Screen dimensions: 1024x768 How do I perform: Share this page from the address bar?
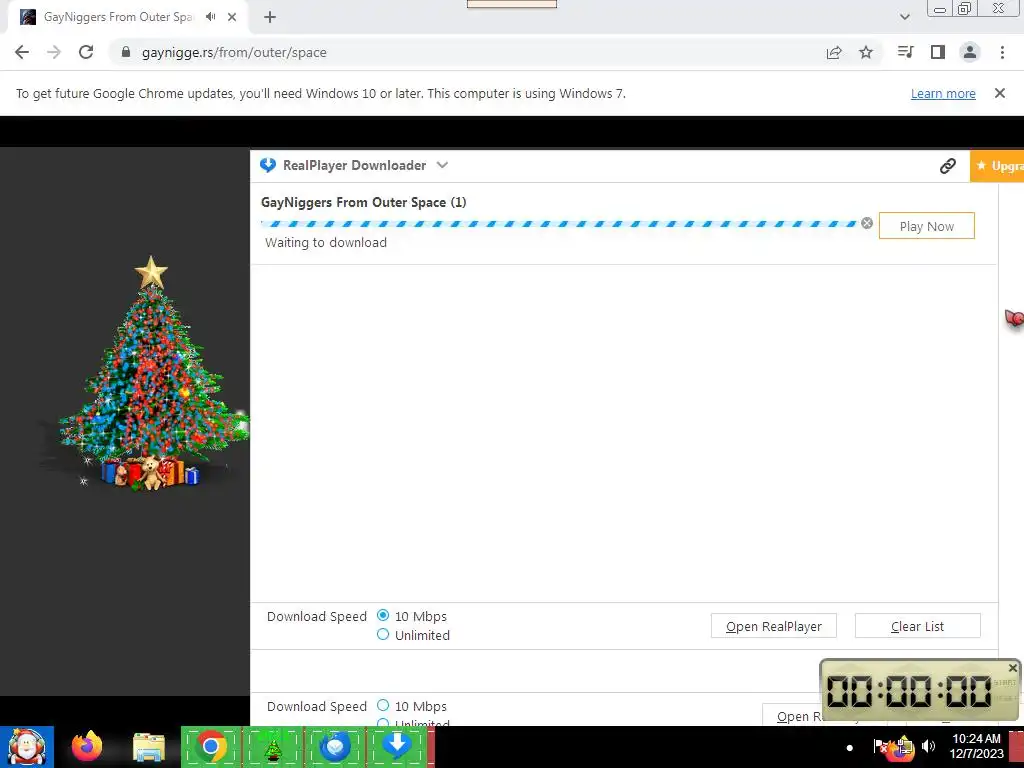click(834, 53)
